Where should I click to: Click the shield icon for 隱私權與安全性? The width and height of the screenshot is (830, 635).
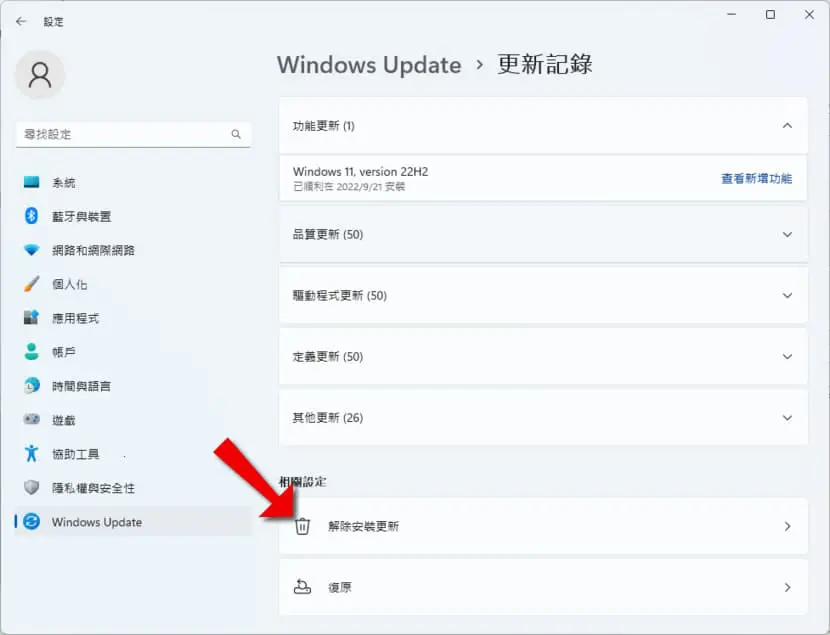tap(31, 487)
